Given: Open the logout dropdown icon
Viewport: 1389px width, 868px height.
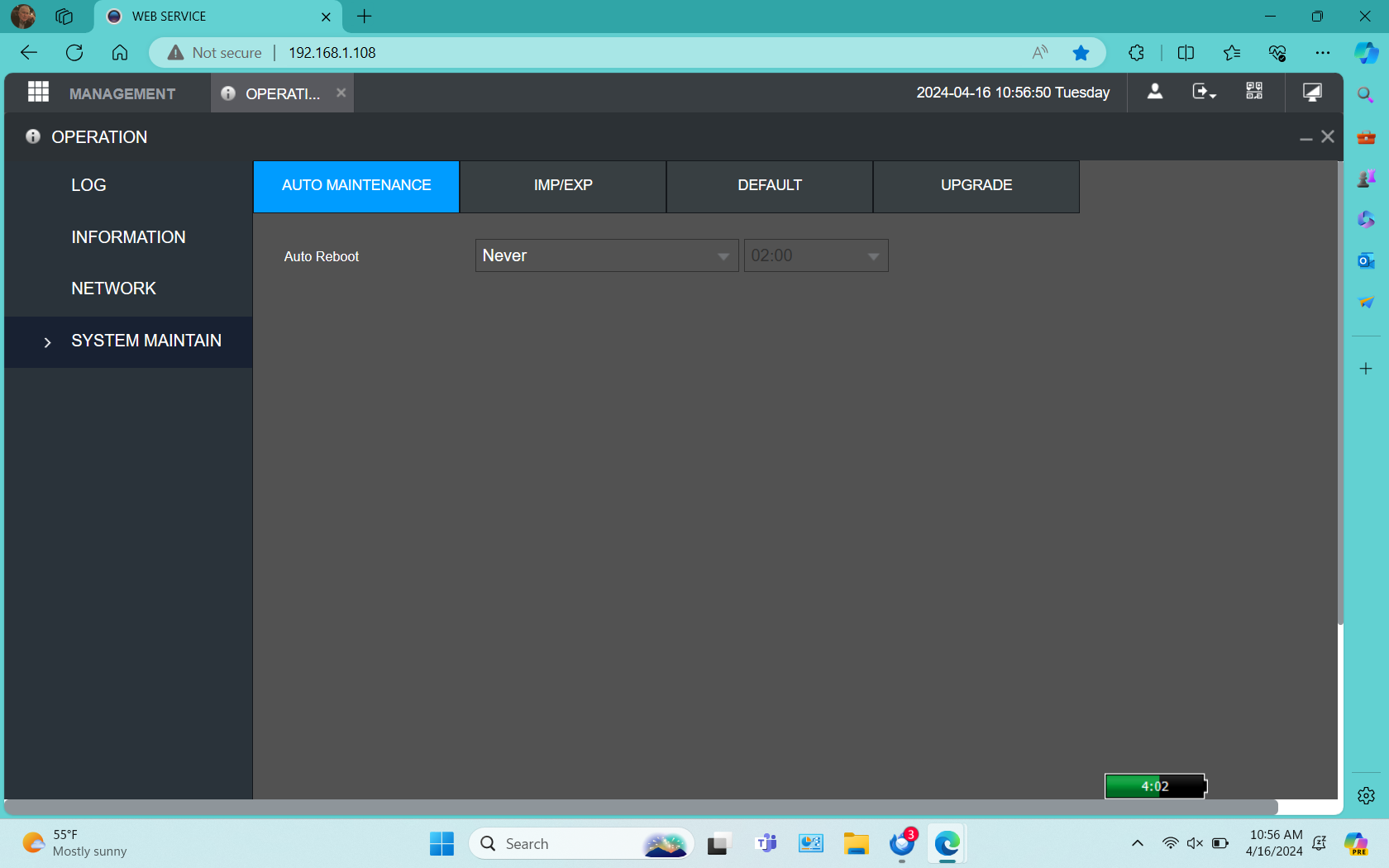Looking at the screenshot, I should tap(1204, 92).
